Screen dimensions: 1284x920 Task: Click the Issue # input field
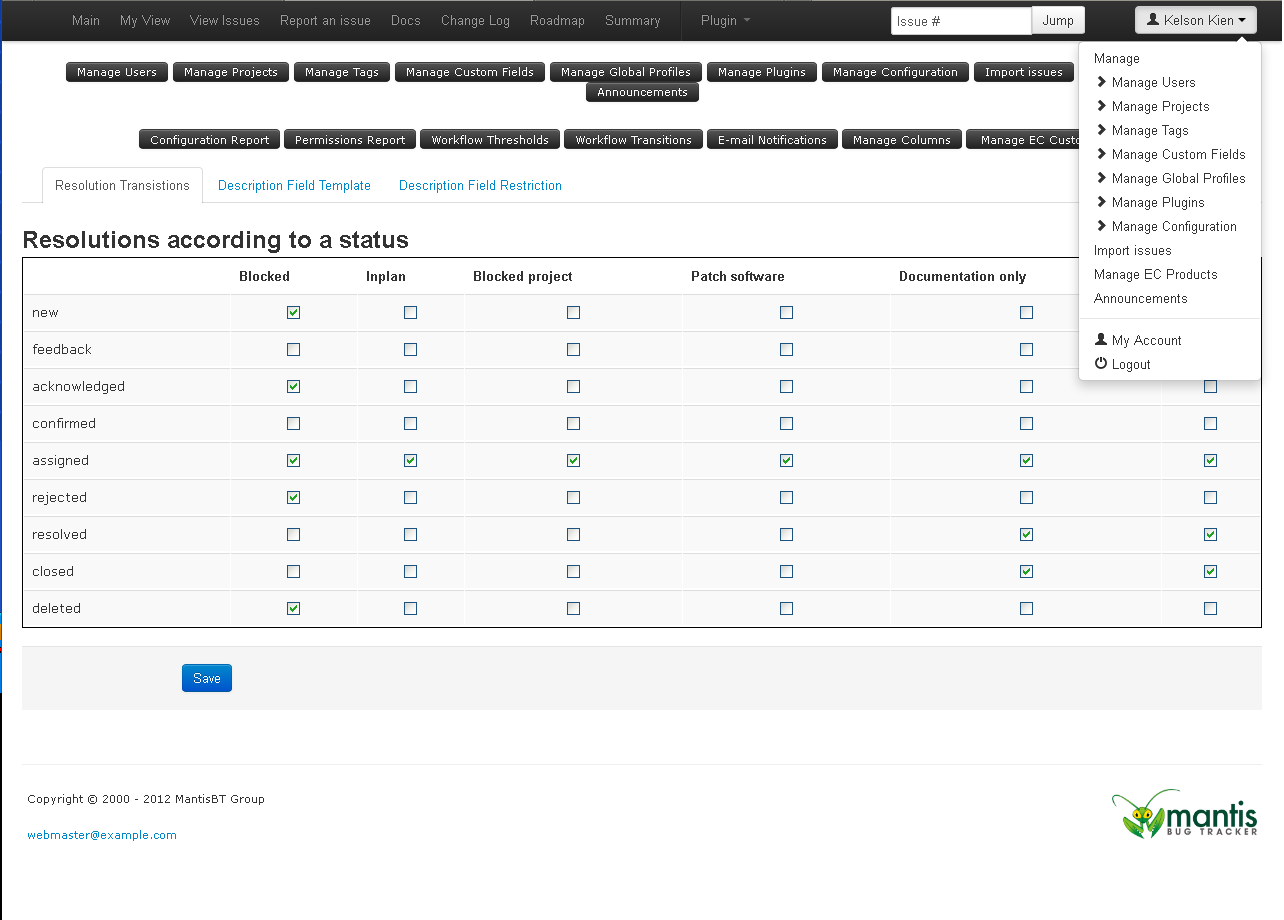click(960, 20)
